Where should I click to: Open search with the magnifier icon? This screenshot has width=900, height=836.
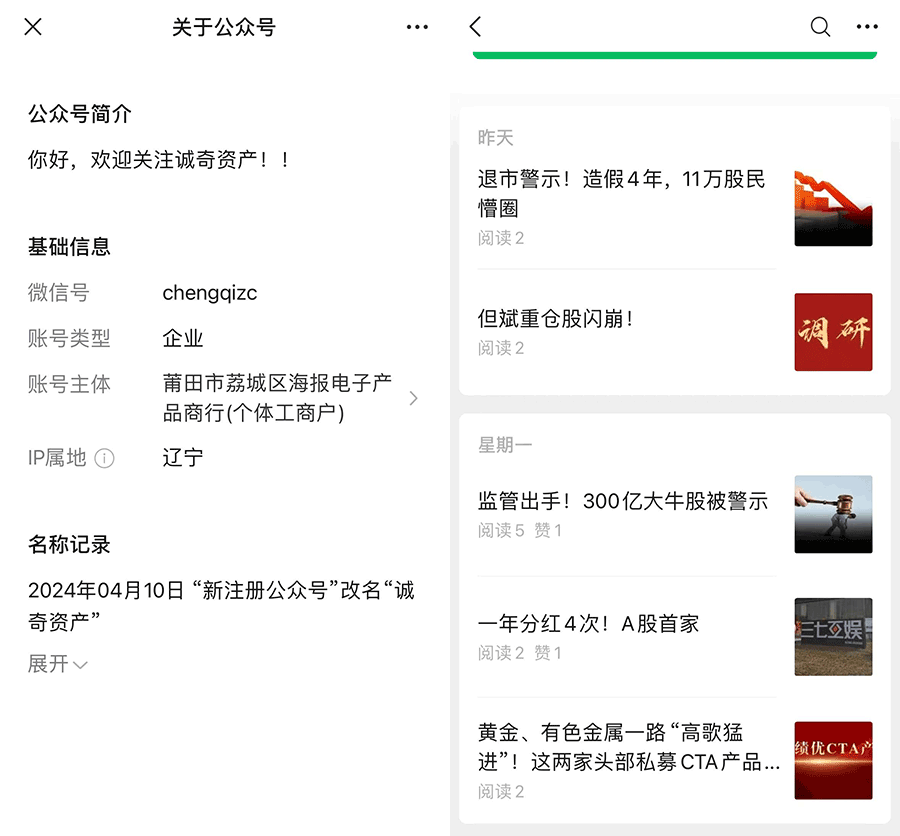(x=820, y=26)
